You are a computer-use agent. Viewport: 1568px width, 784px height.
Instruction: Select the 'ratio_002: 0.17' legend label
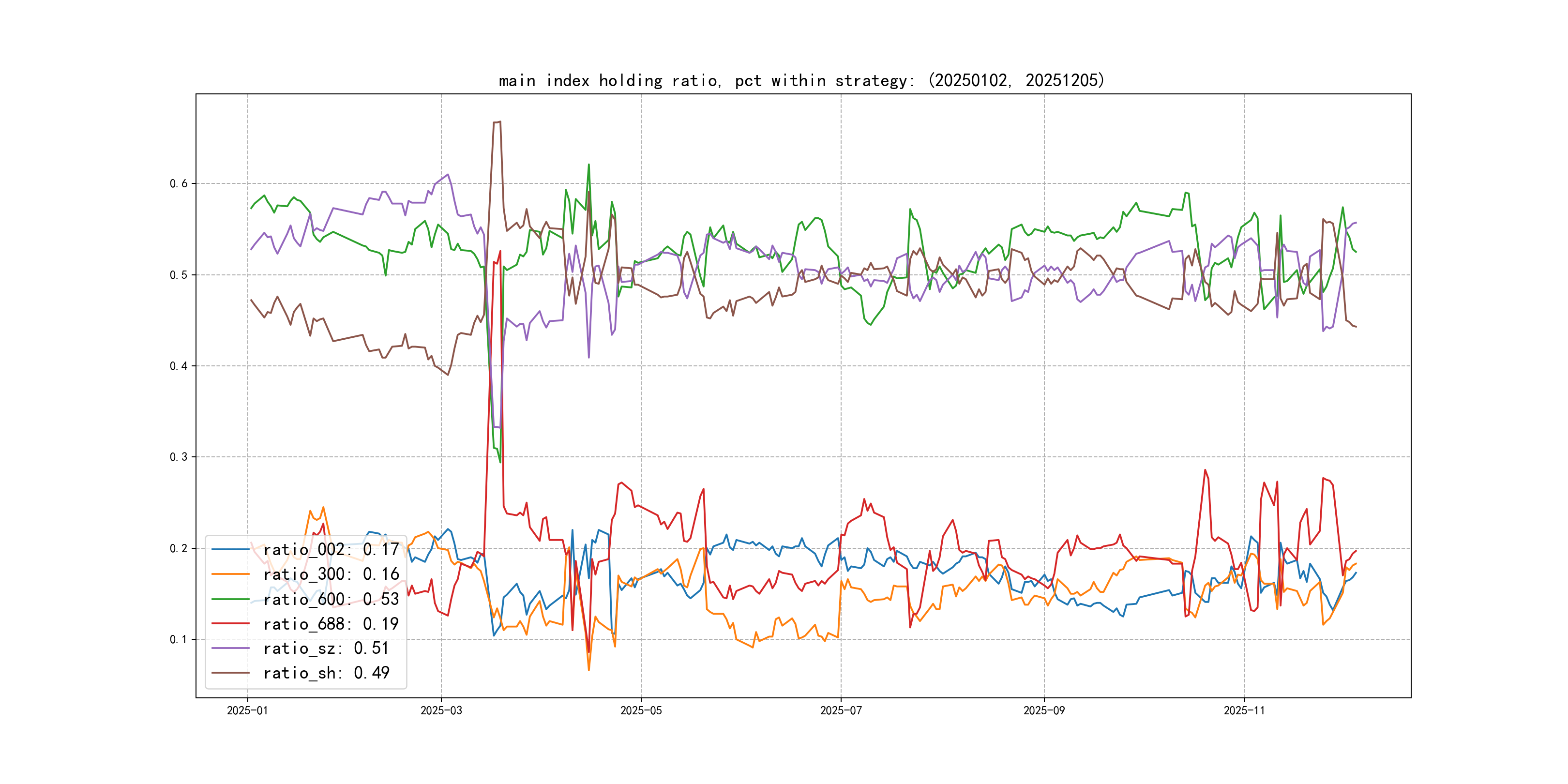[x=331, y=550]
